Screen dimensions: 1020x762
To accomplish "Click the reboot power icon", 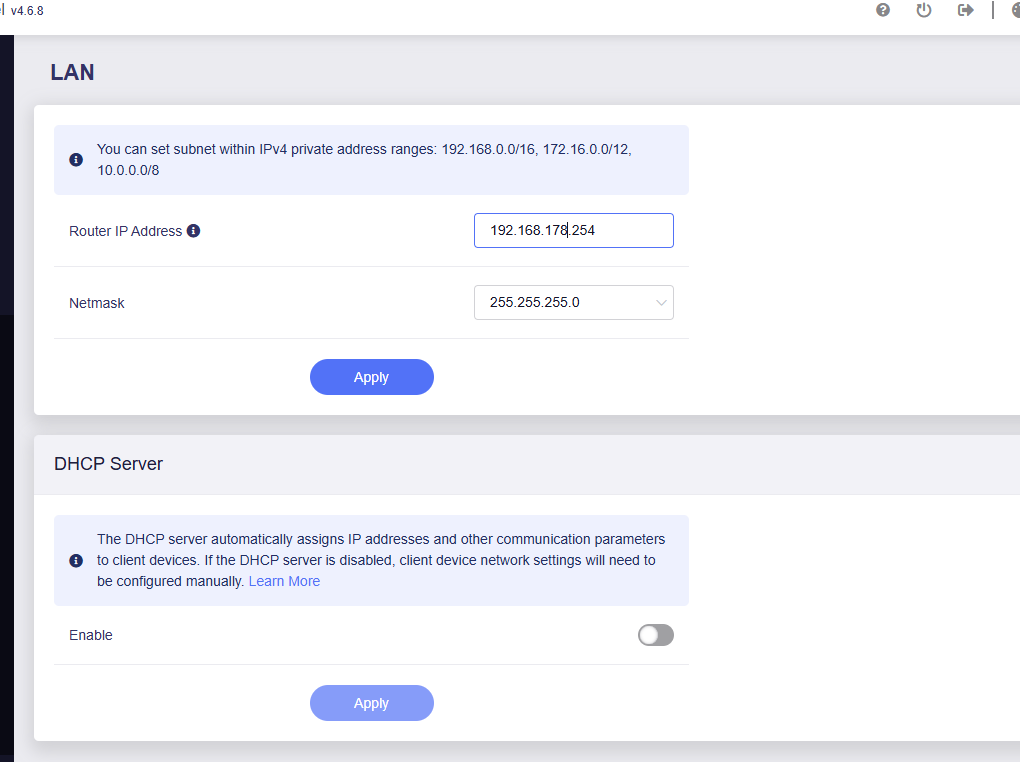I will tap(924, 10).
